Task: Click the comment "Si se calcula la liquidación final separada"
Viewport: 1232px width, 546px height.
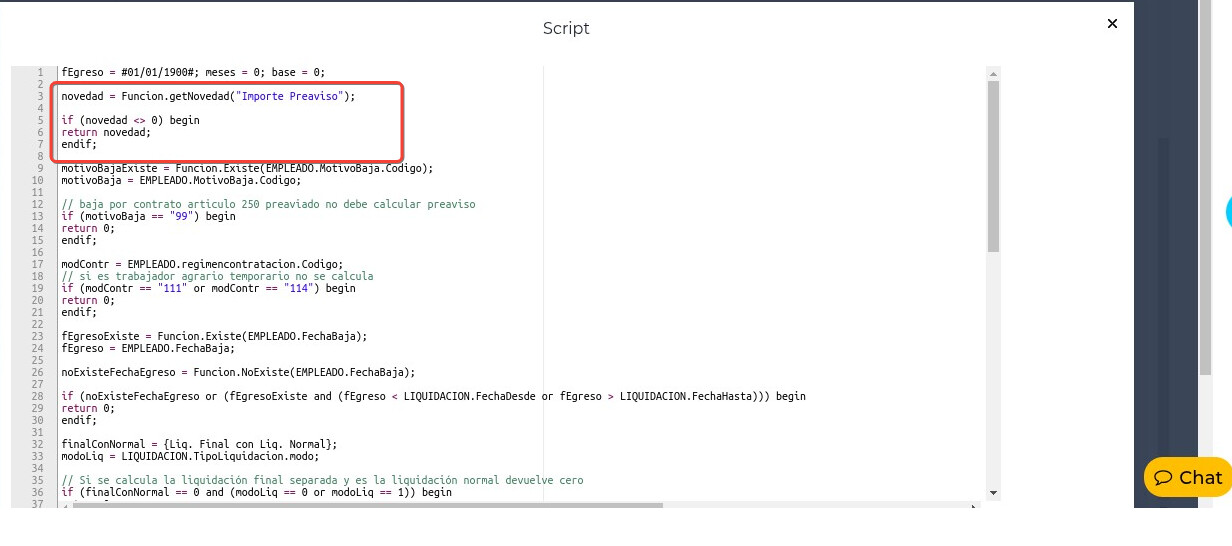Action: [322, 480]
